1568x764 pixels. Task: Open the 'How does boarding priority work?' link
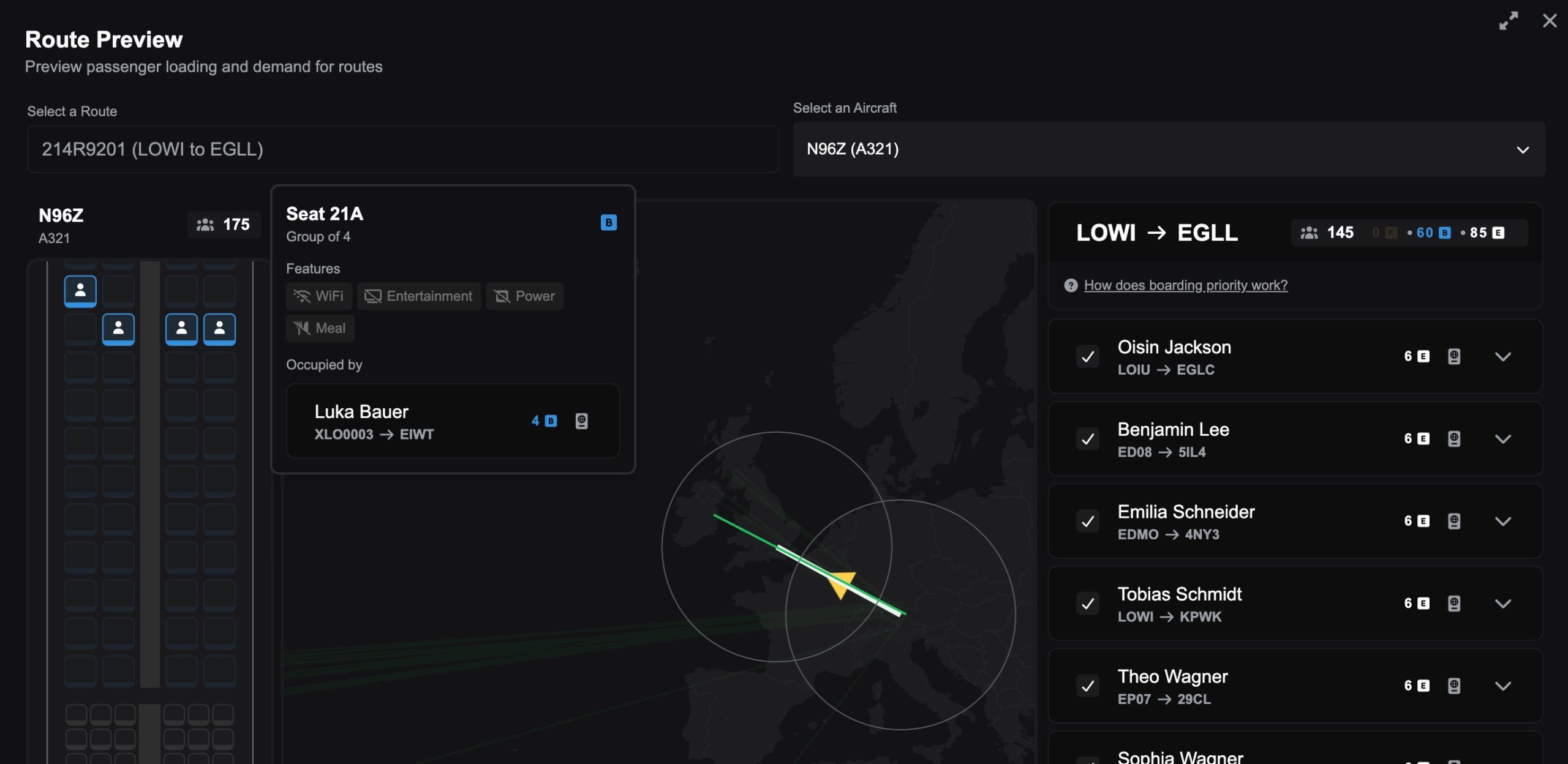(1185, 285)
